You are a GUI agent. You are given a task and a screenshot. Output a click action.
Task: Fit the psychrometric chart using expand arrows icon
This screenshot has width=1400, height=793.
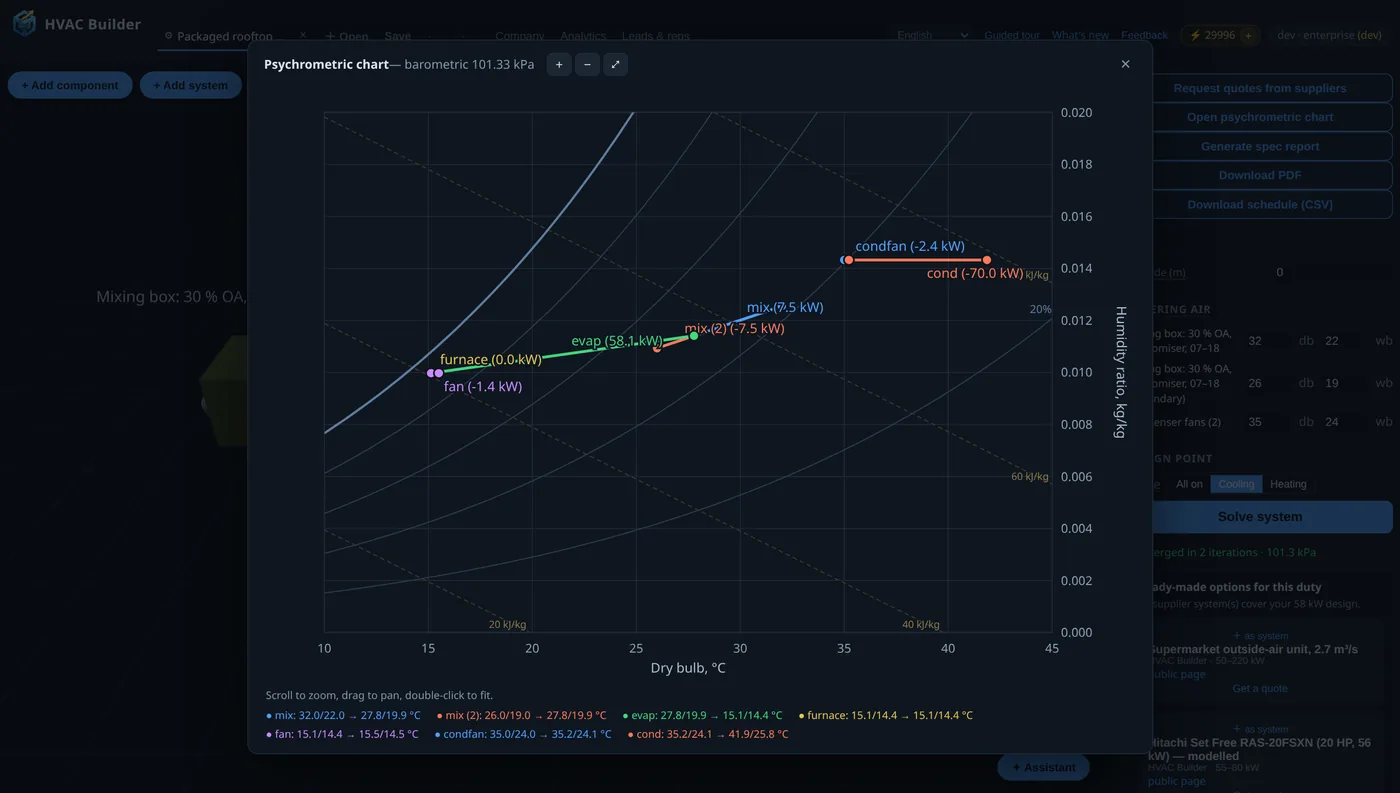[x=615, y=65]
